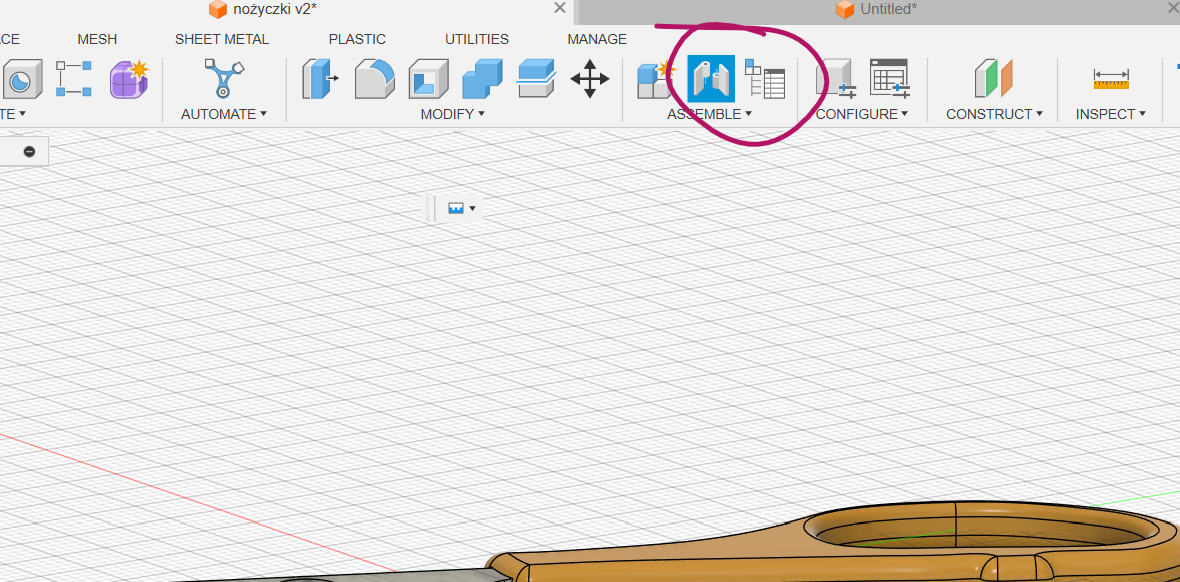Expand the MODIFY dropdown menu
Screen dimensions: 1180x582
click(x=481, y=114)
